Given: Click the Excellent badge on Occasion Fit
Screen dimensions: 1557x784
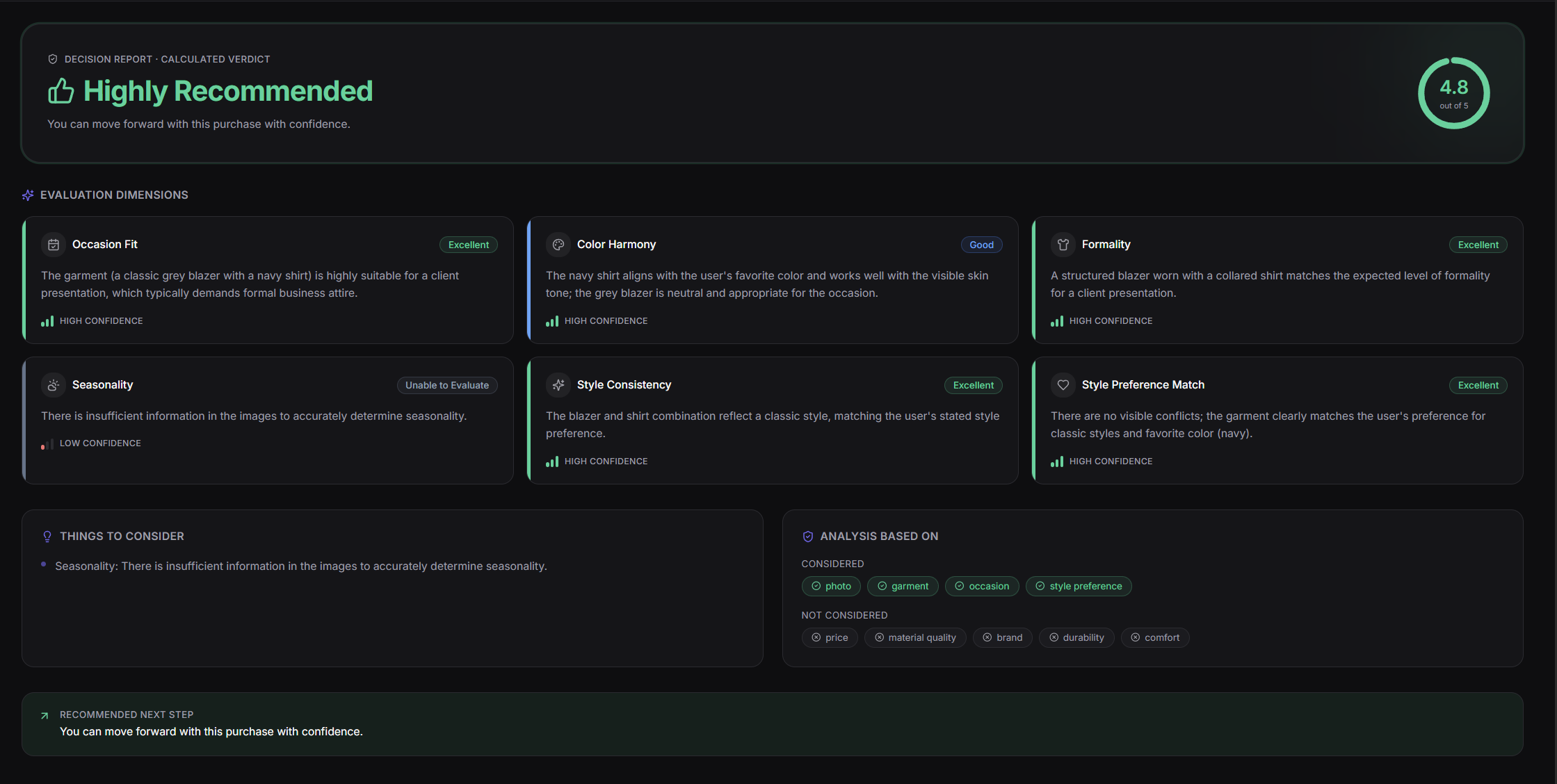Looking at the screenshot, I should click(x=469, y=245).
